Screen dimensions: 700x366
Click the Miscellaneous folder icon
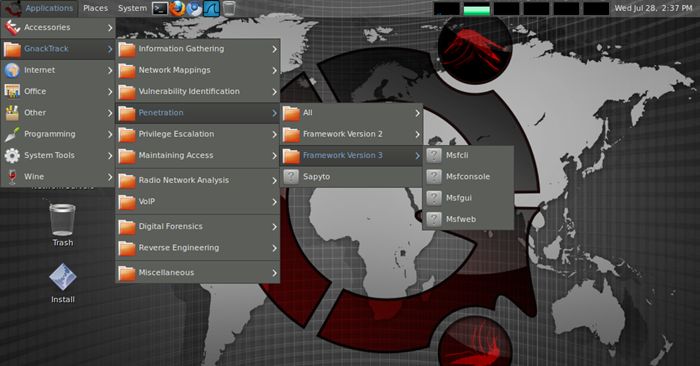(127, 273)
